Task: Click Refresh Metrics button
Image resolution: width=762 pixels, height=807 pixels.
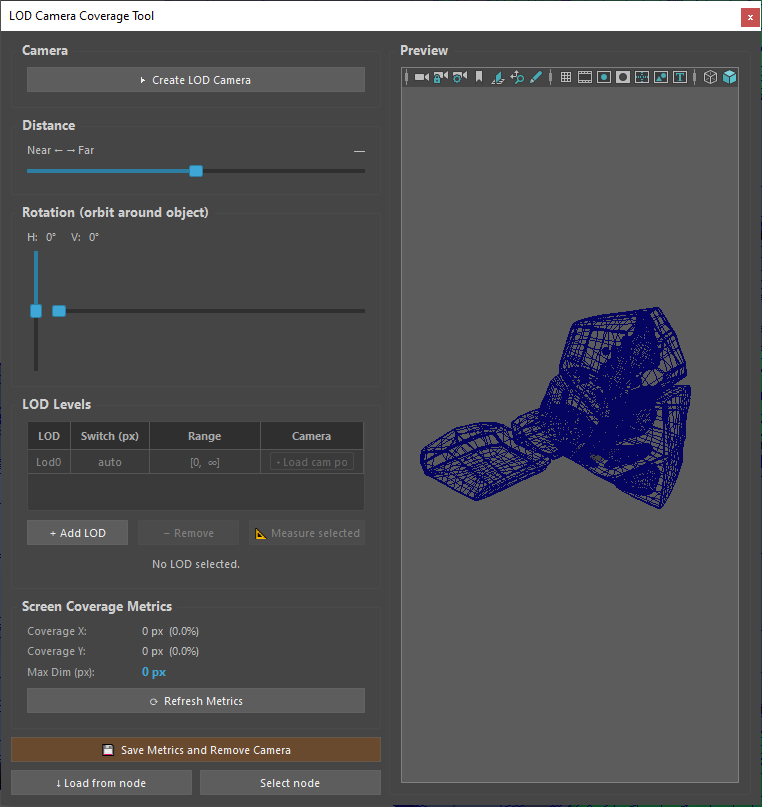Action: point(196,701)
